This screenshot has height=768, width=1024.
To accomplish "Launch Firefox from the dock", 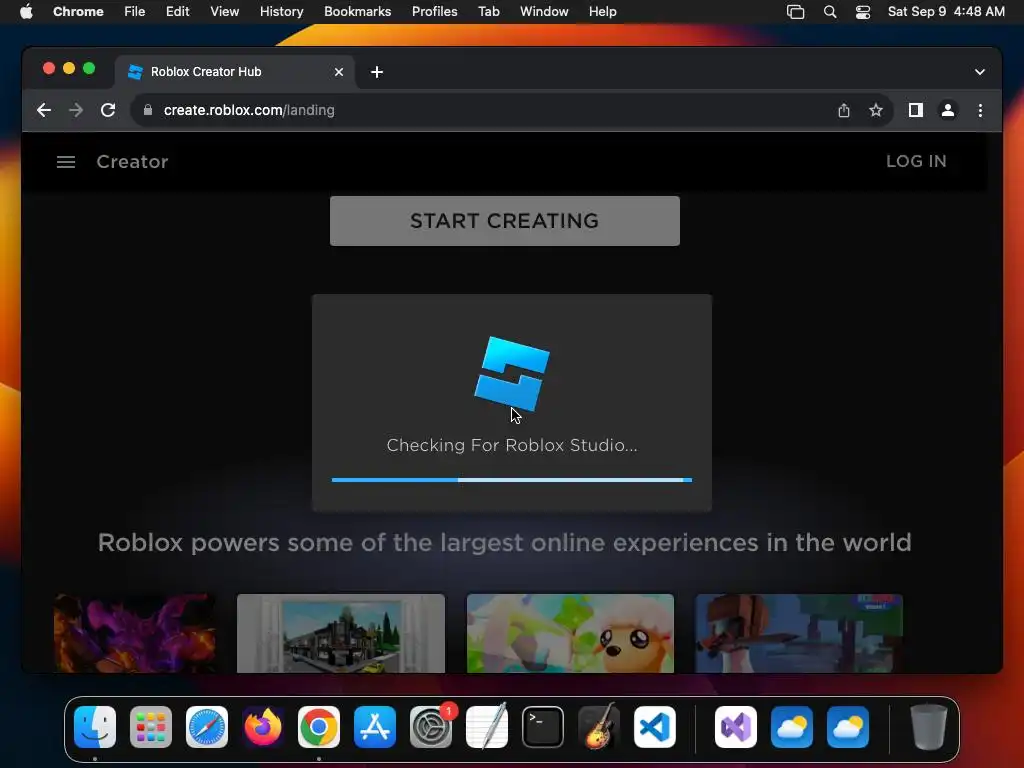I will (263, 727).
